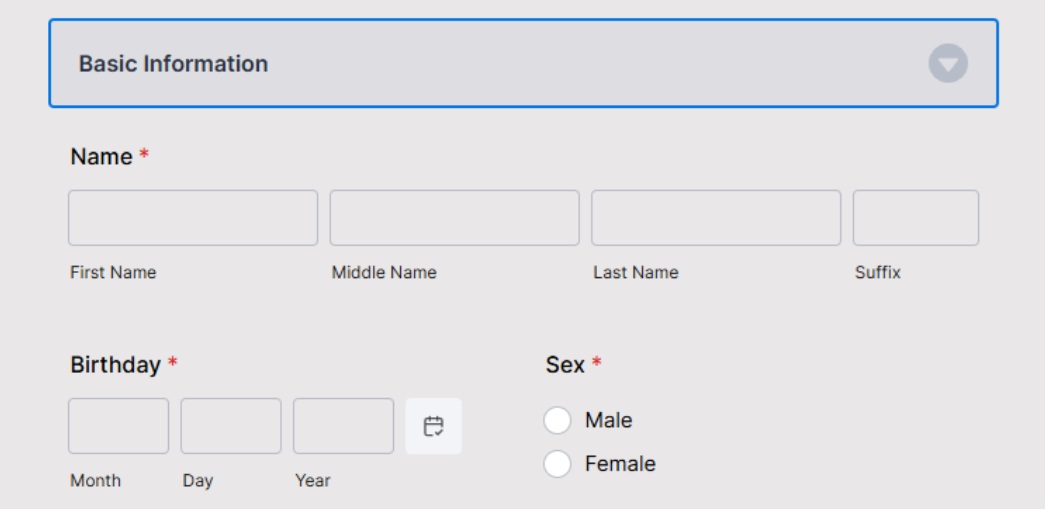Focus the Middle Name input field
The width and height of the screenshot is (1045, 509).
(455, 218)
